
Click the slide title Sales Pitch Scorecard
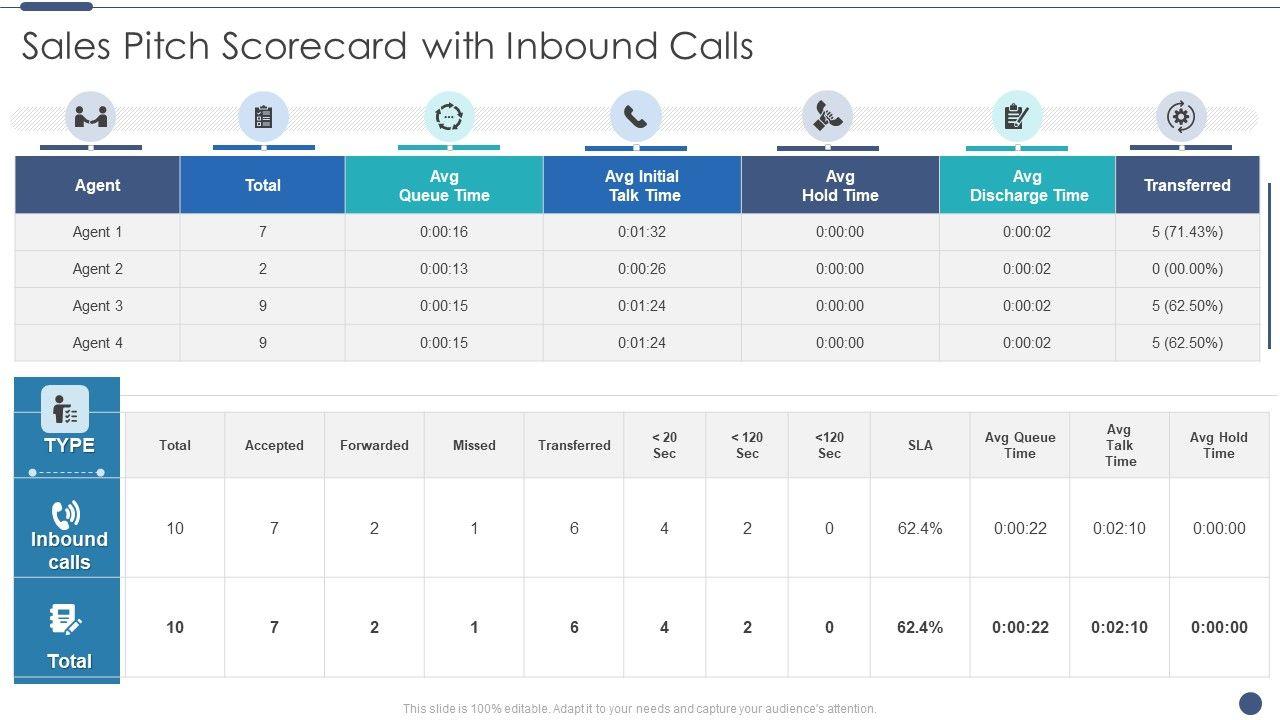click(x=387, y=47)
